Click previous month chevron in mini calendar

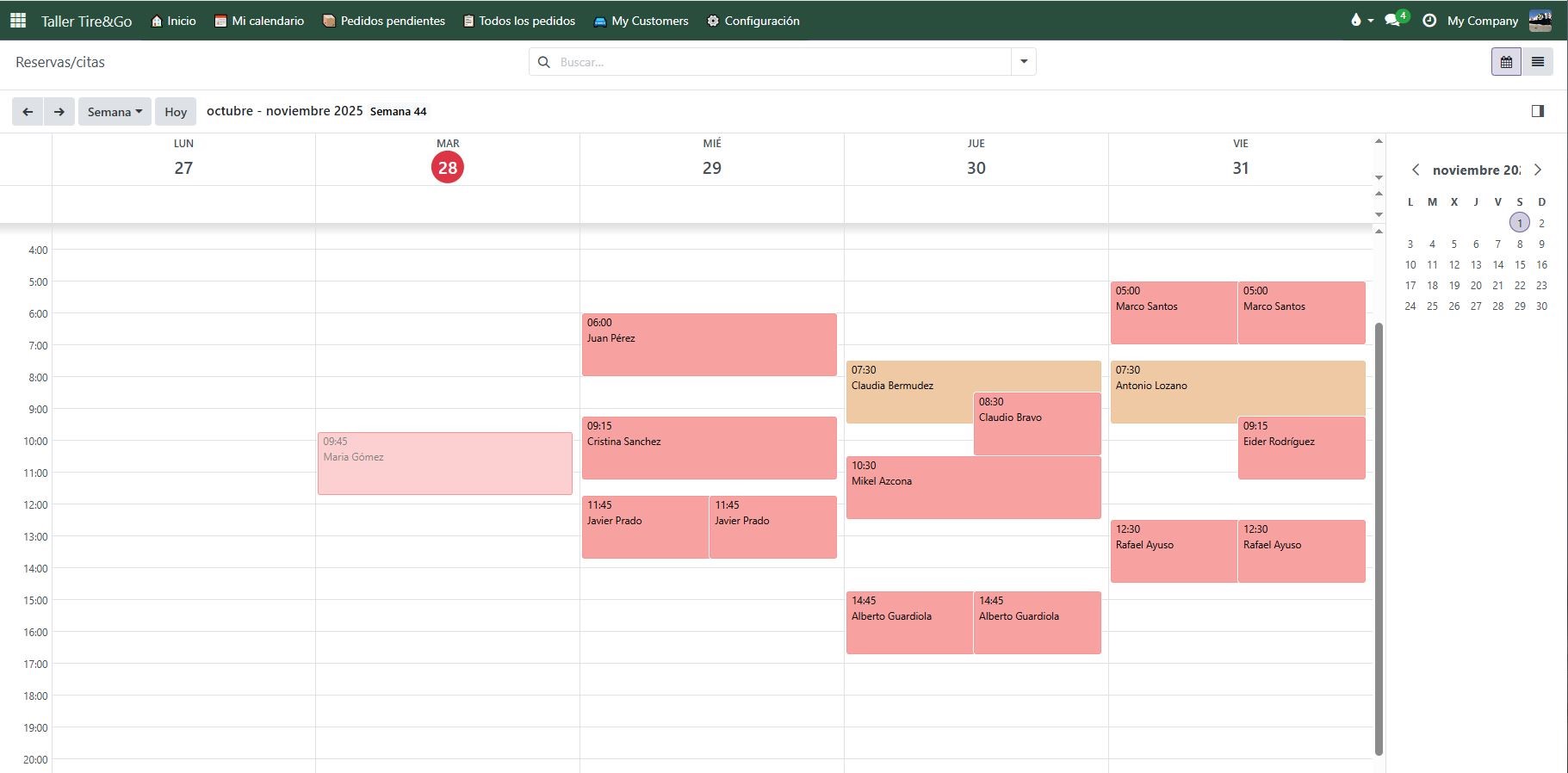1416,170
